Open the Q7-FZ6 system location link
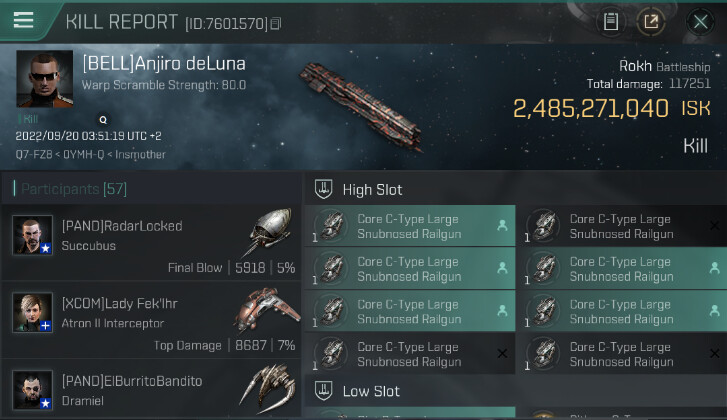Screen dimensions: 727x420 33,155
